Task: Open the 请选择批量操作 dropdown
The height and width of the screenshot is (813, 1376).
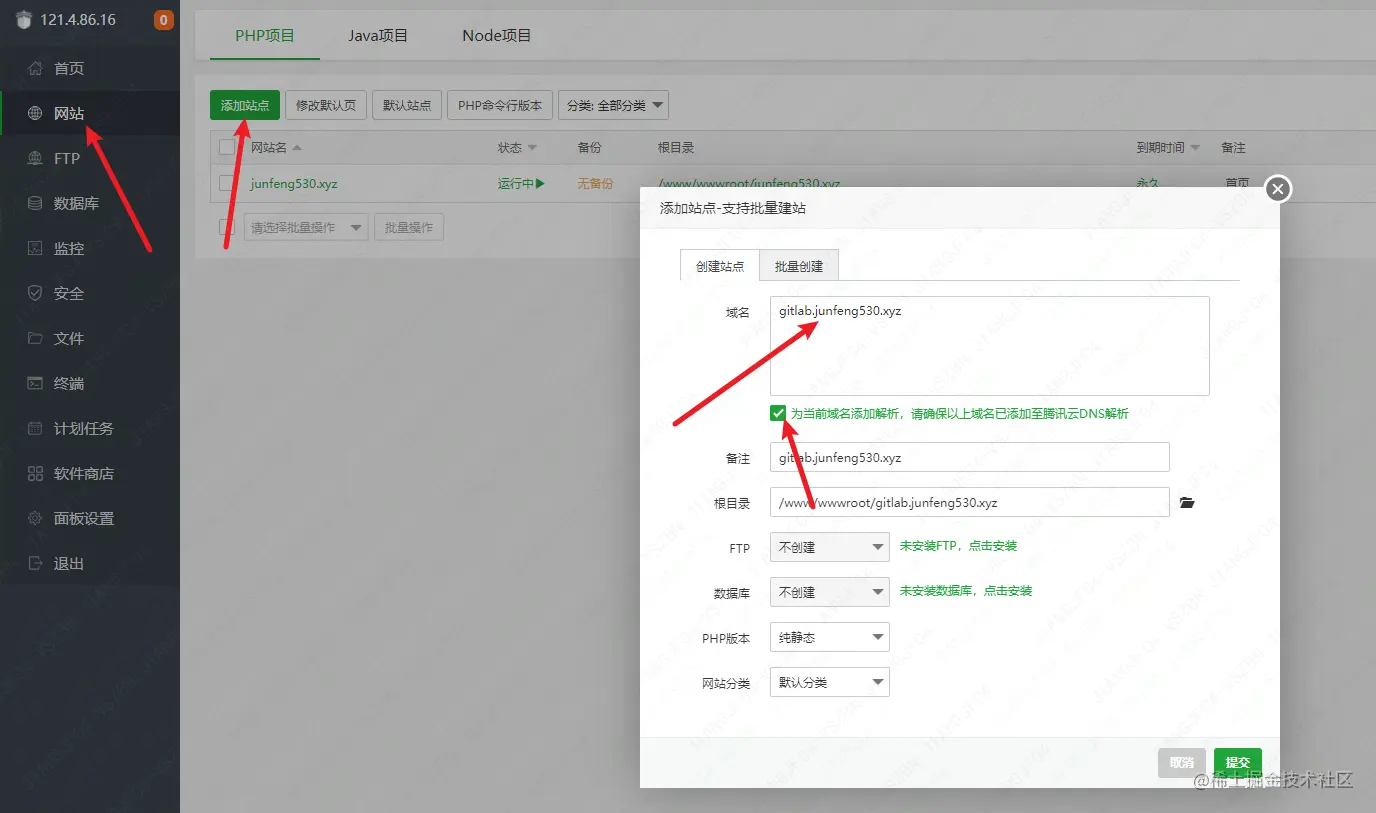Action: 306,227
